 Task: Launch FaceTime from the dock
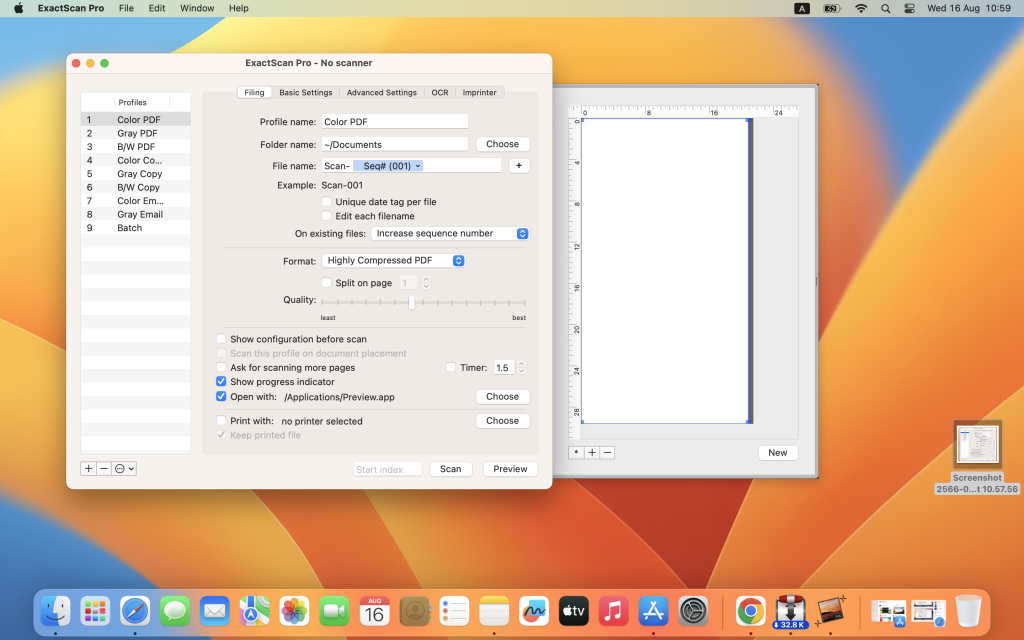pos(334,611)
